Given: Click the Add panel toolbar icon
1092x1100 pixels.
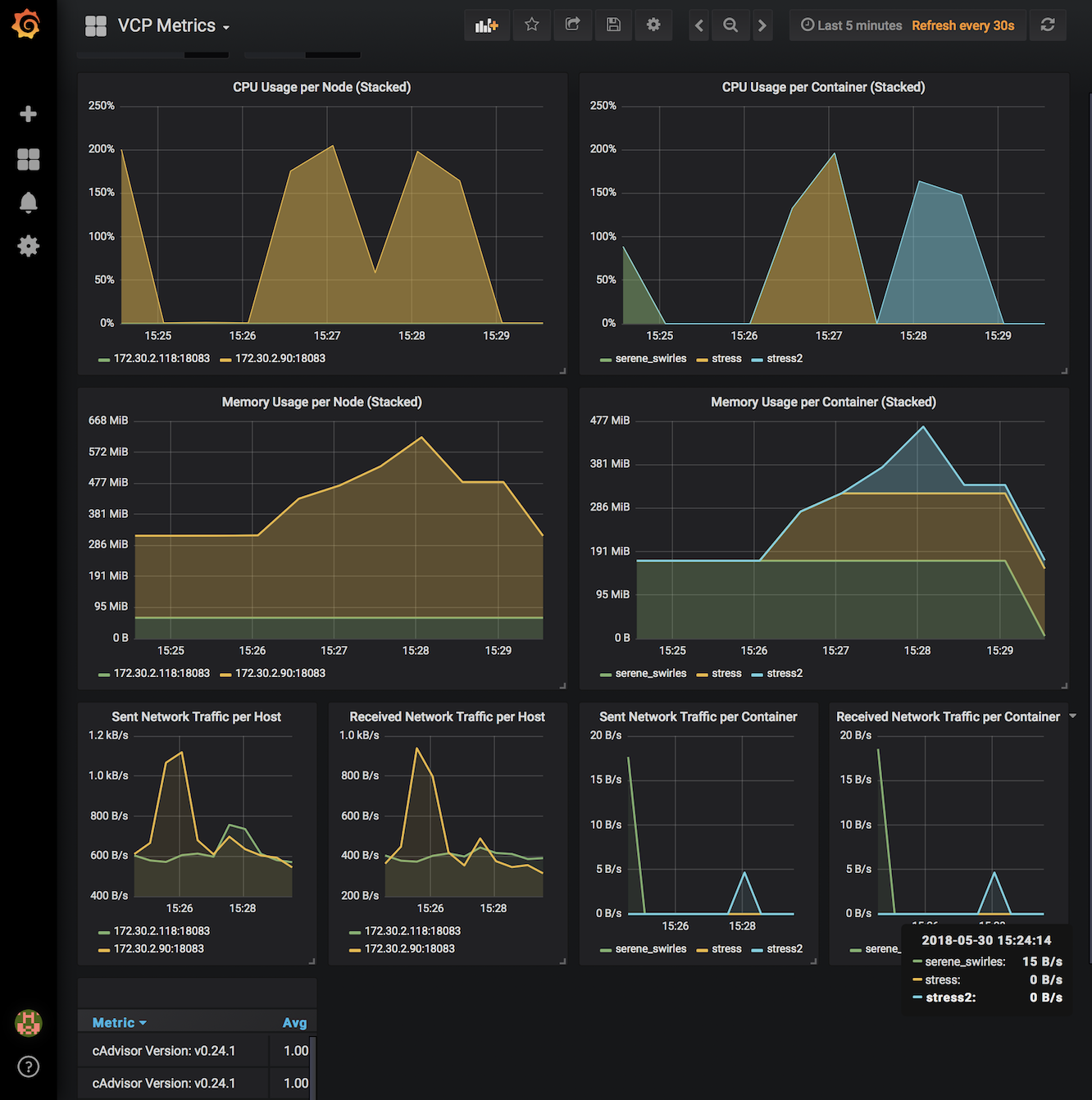Looking at the screenshot, I should point(486,25).
